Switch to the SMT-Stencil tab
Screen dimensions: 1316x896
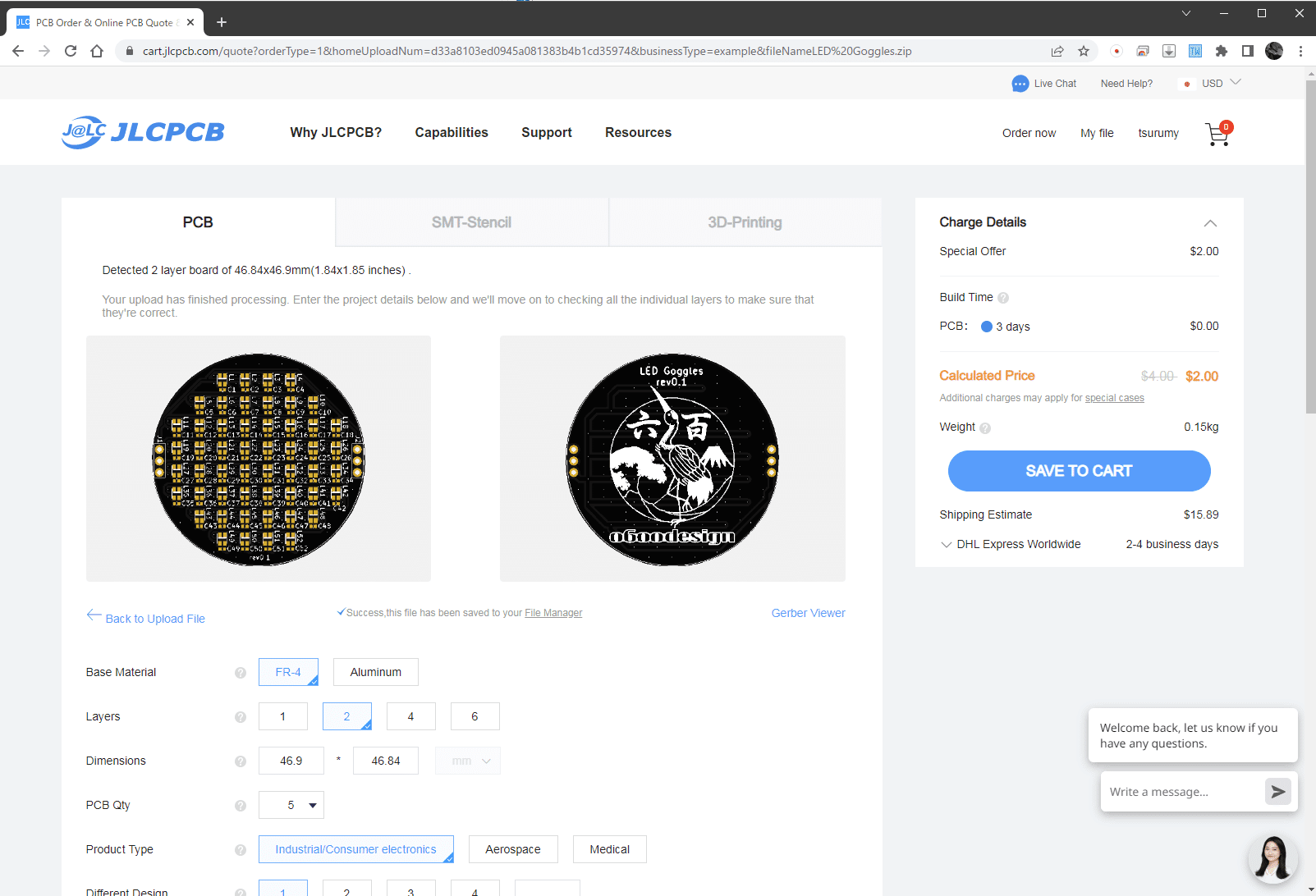click(x=472, y=222)
